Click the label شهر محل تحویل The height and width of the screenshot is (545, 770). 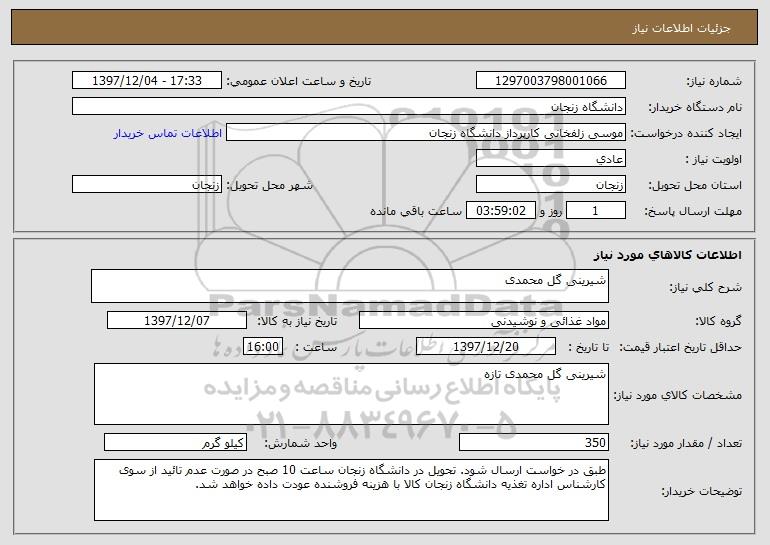[269, 186]
